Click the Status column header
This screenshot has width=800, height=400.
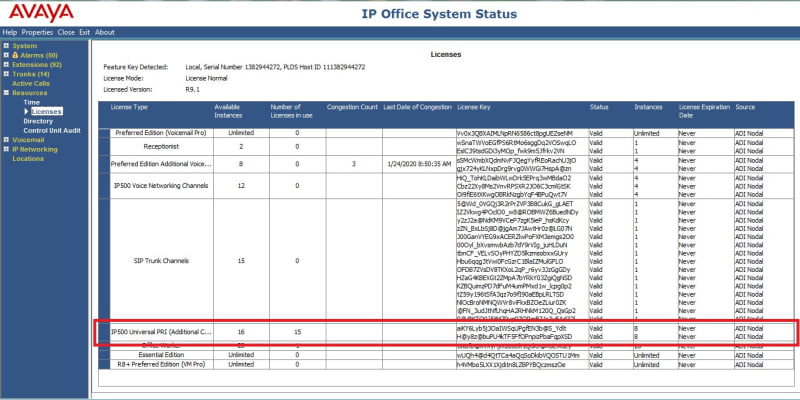598,107
